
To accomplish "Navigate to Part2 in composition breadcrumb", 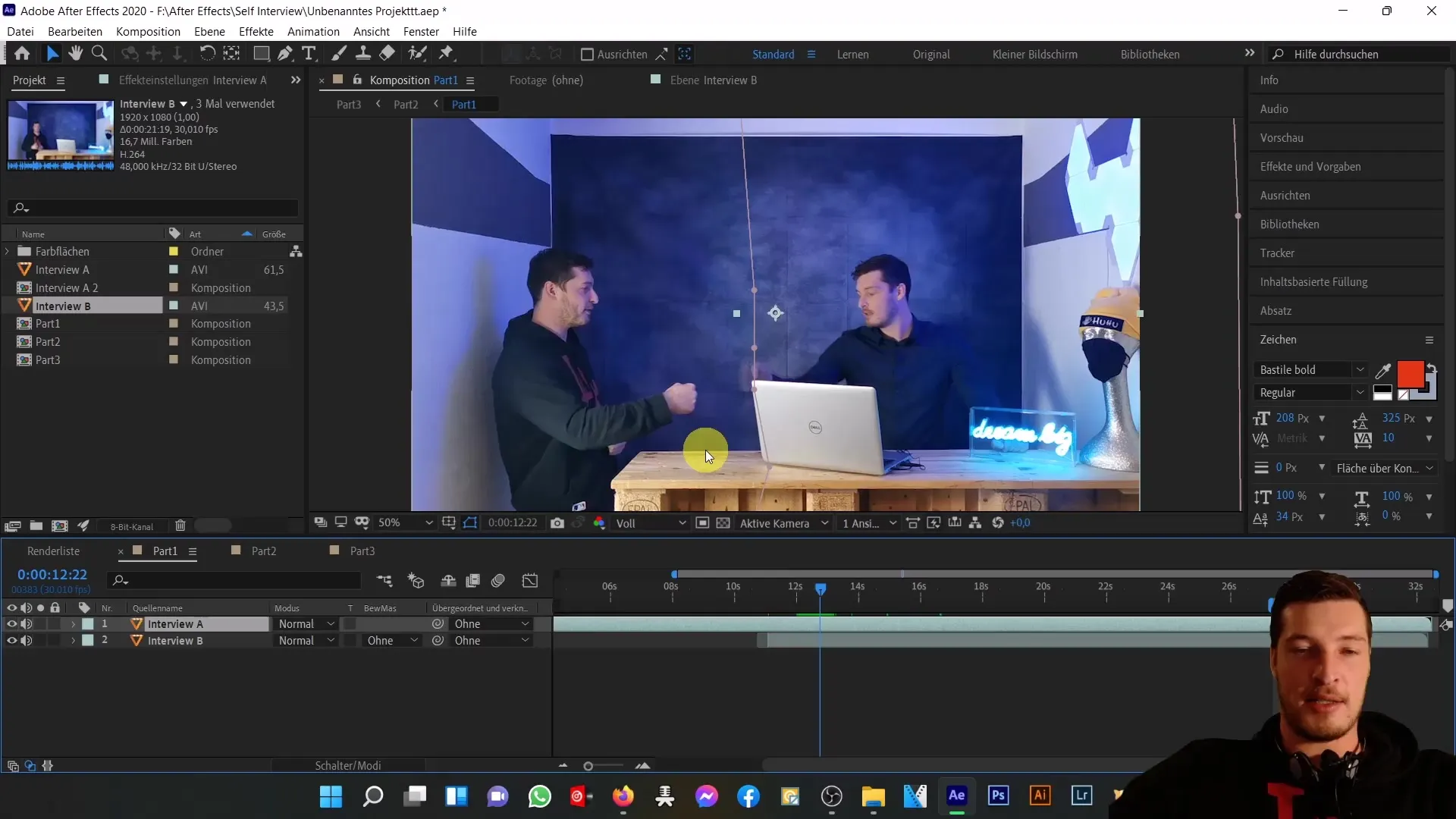I will 406,105.
